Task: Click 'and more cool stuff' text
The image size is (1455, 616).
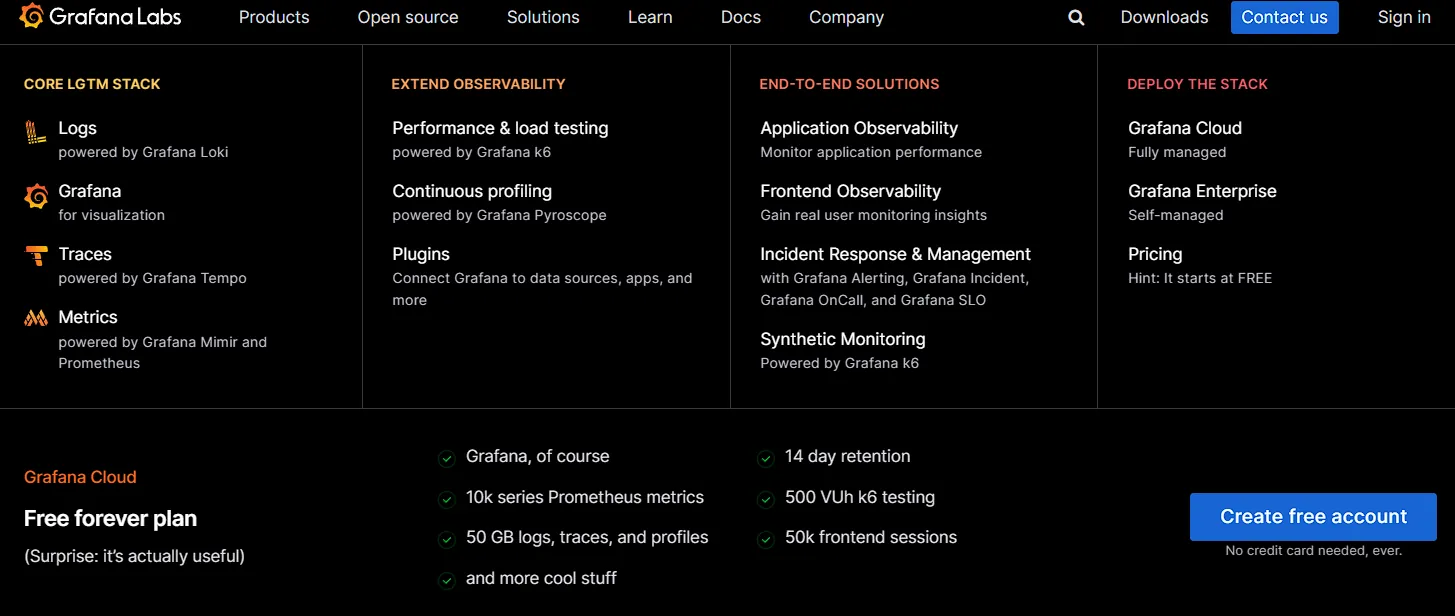Action: (x=541, y=578)
